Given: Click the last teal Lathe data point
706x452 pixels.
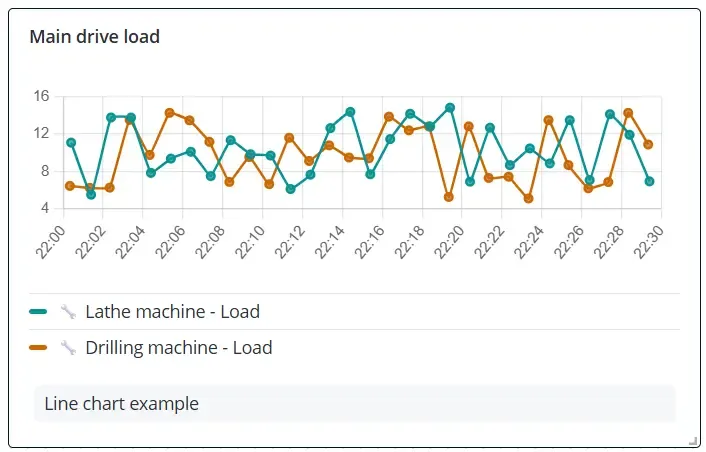Looking at the screenshot, I should tap(649, 181).
